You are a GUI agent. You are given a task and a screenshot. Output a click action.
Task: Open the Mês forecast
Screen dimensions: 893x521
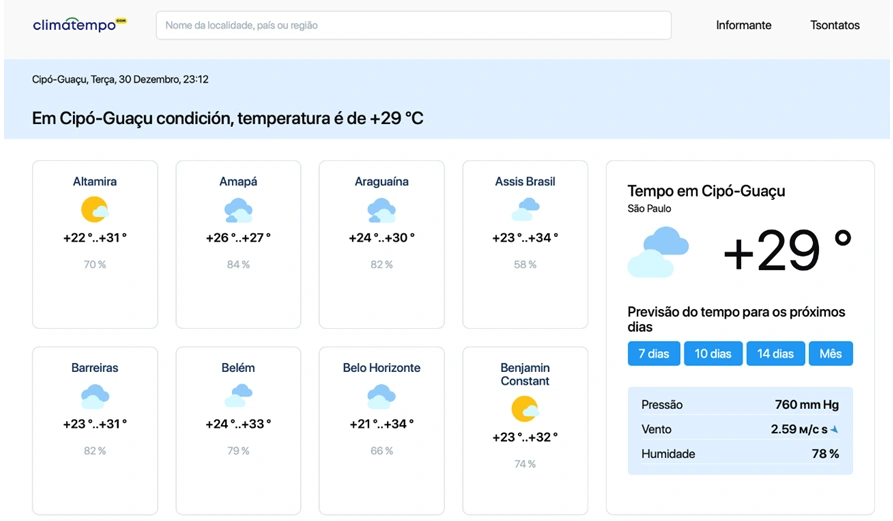(x=831, y=354)
